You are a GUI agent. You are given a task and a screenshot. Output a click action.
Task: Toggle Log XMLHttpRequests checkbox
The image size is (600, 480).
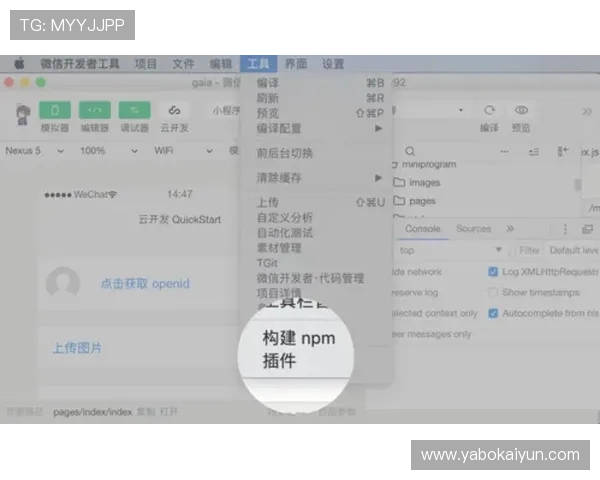pyautogui.click(x=493, y=271)
